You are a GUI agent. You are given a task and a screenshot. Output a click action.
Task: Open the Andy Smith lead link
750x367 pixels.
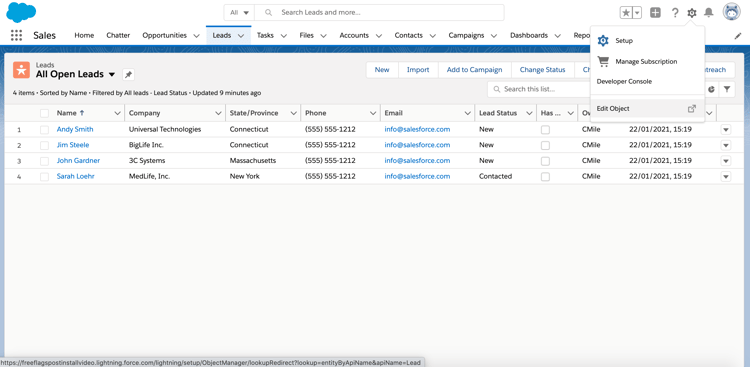coord(75,129)
